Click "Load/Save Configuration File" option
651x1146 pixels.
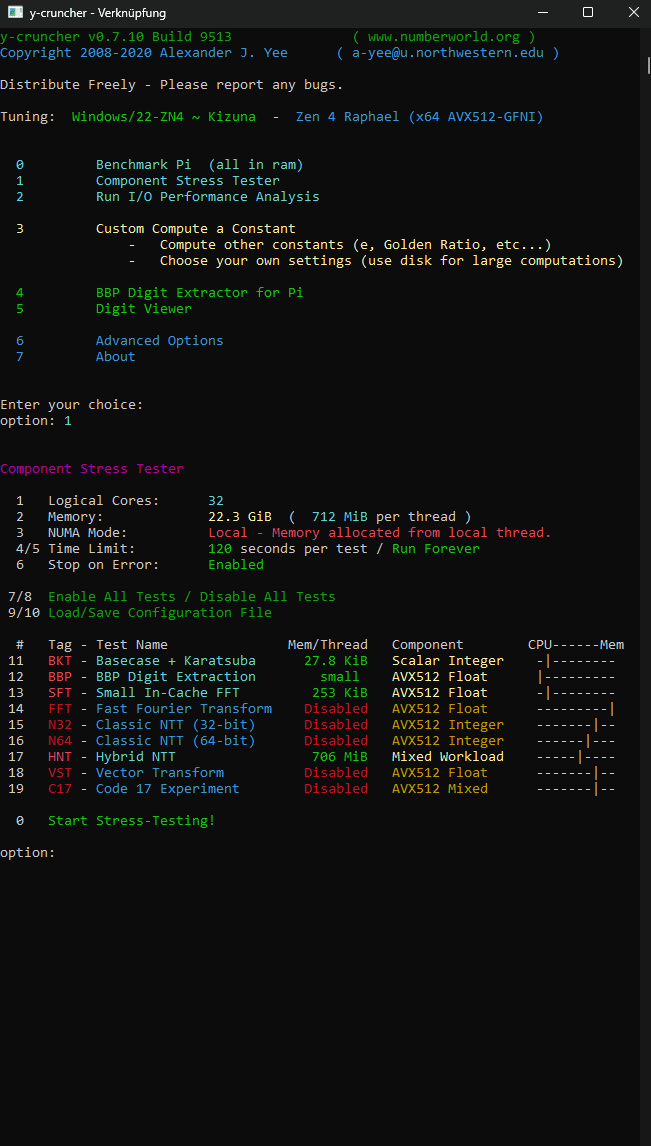[x=159, y=613]
